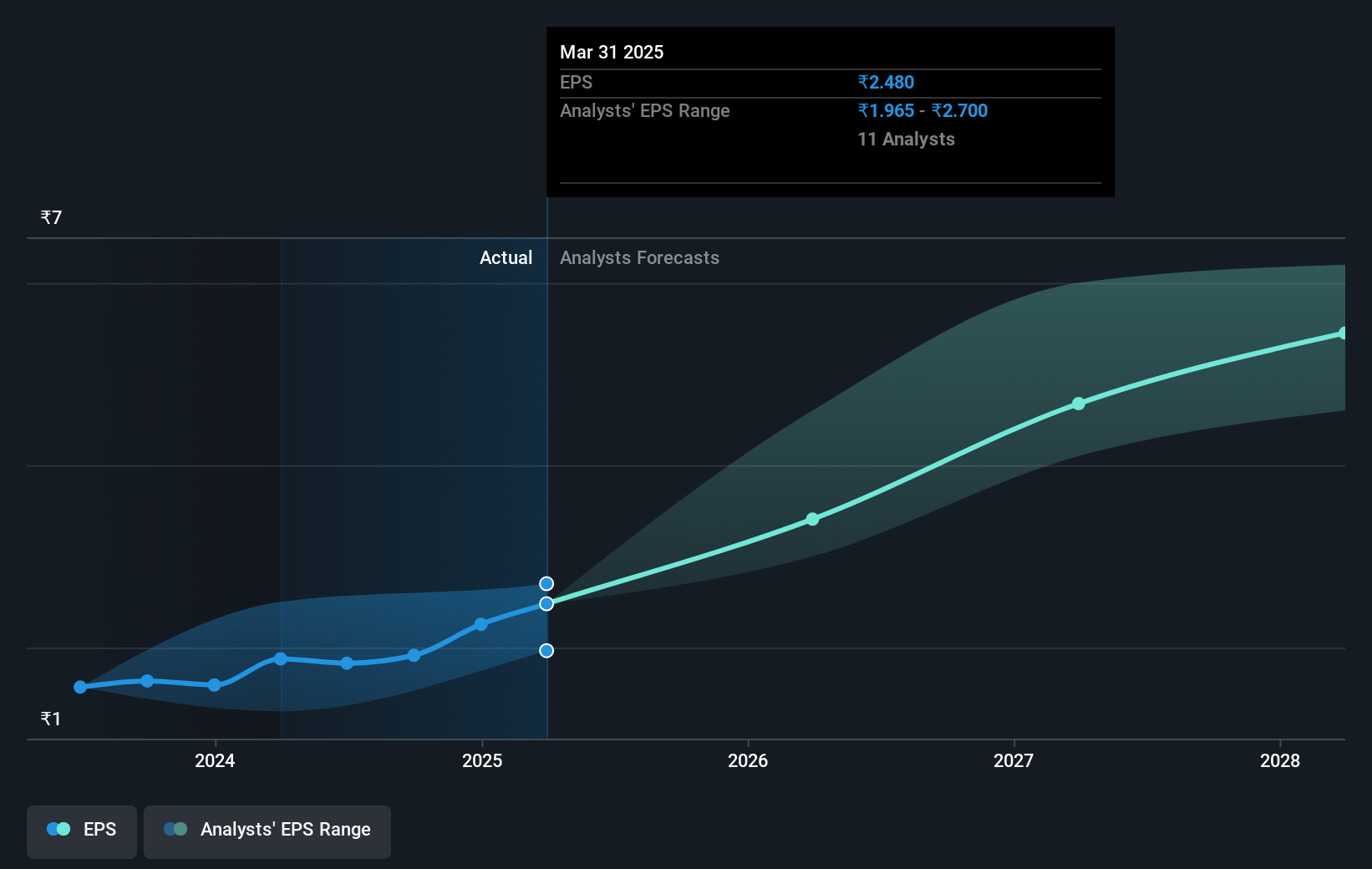
Task: Click the 'Analysts Forecasts' label
Action: click(x=639, y=258)
